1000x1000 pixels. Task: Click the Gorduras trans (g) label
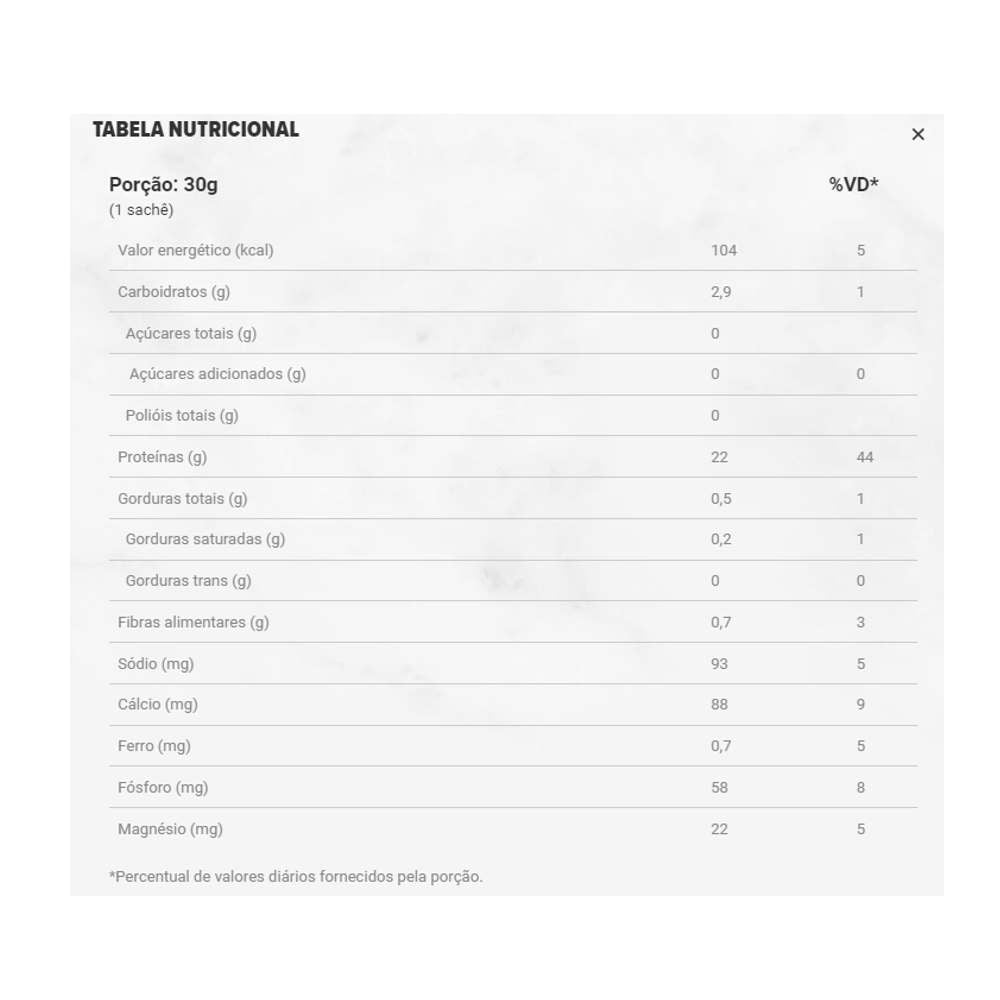[x=188, y=581]
